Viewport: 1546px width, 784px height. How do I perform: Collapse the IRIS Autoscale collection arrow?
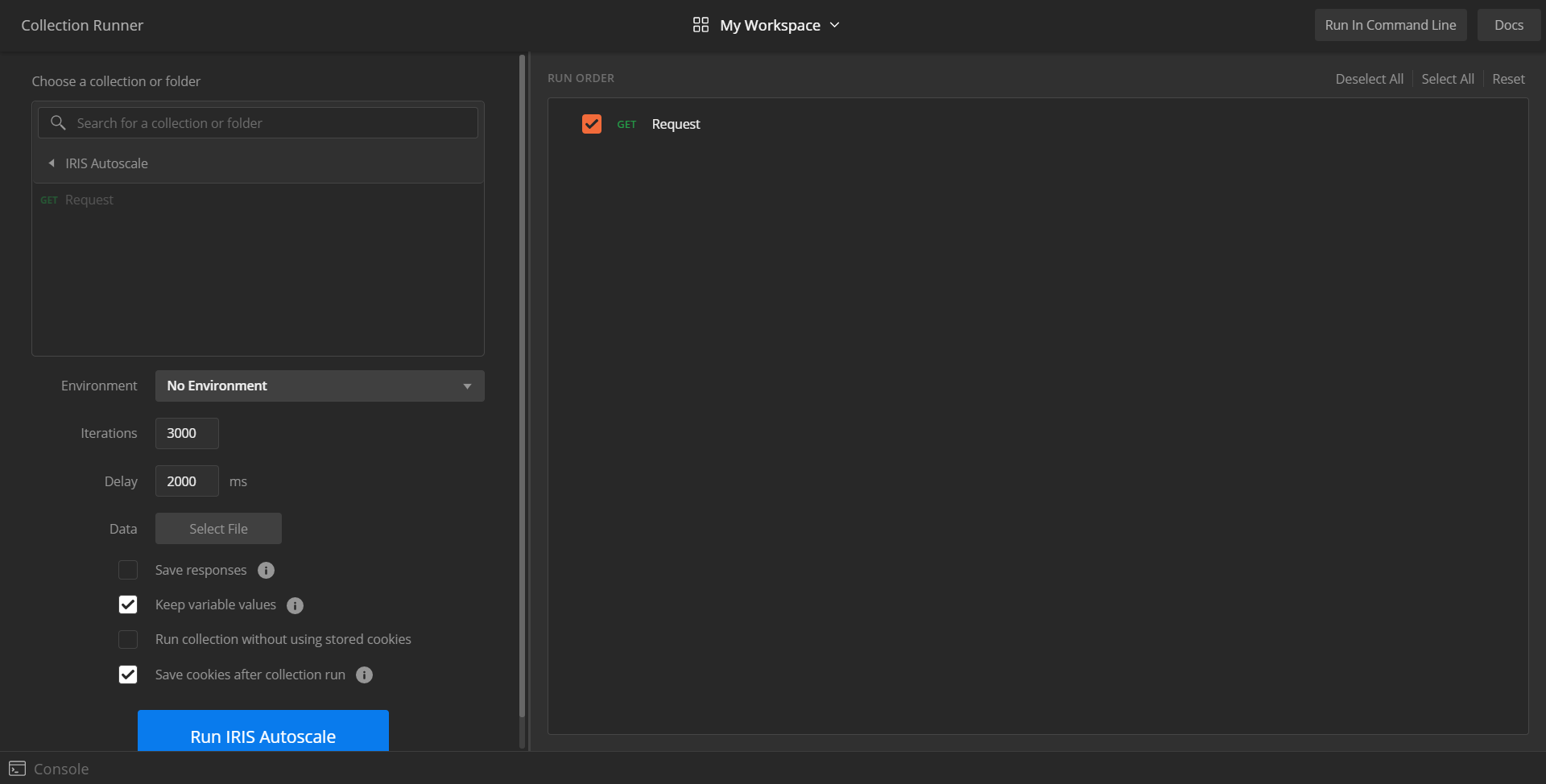pos(52,163)
